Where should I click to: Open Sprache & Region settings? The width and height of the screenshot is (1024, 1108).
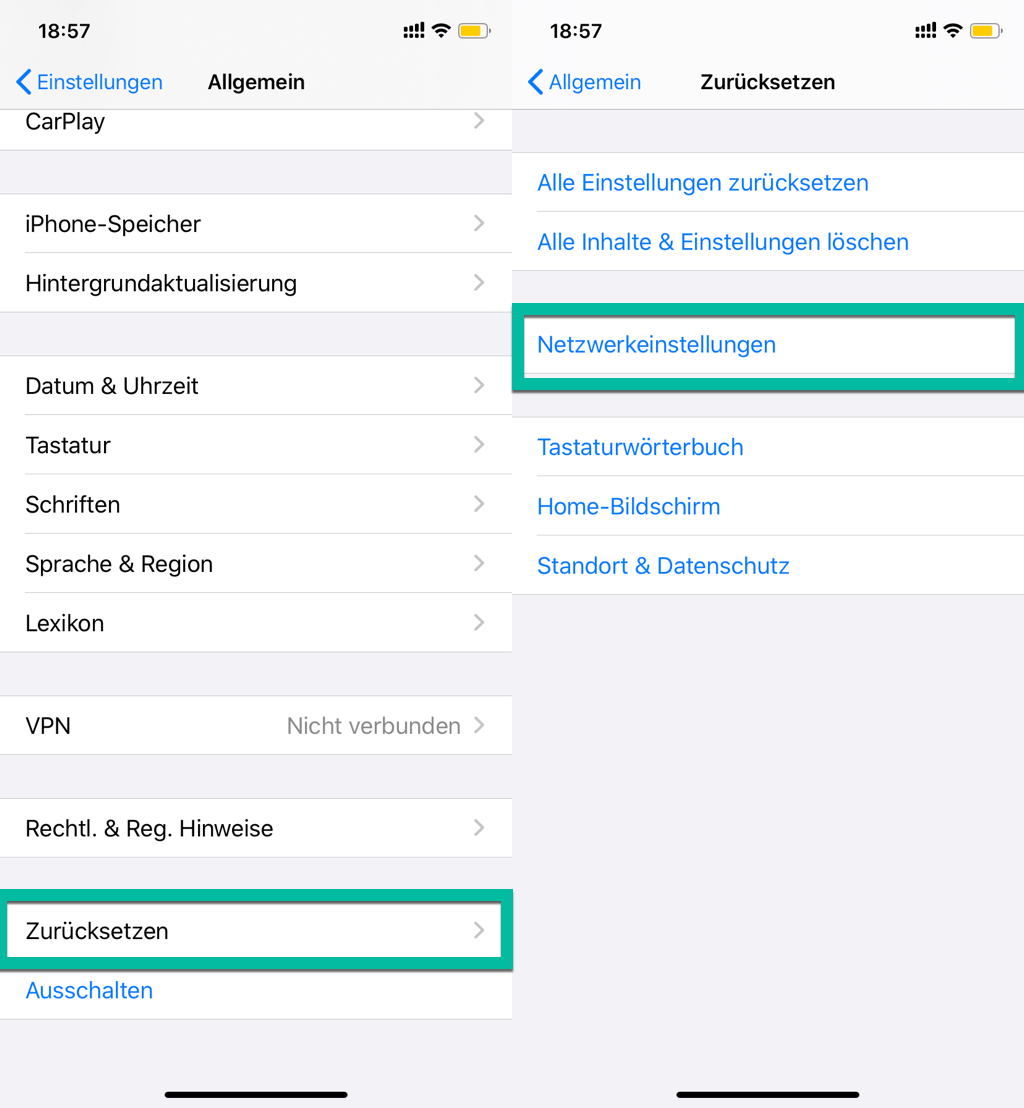[x=256, y=564]
